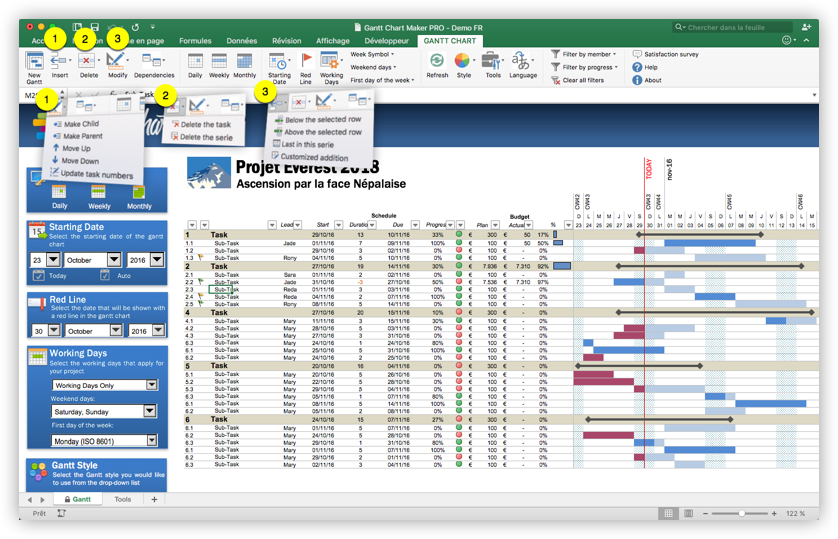This screenshot has height=539, width=838.
Task: Click the share user icon in title bar
Action: 806,27
